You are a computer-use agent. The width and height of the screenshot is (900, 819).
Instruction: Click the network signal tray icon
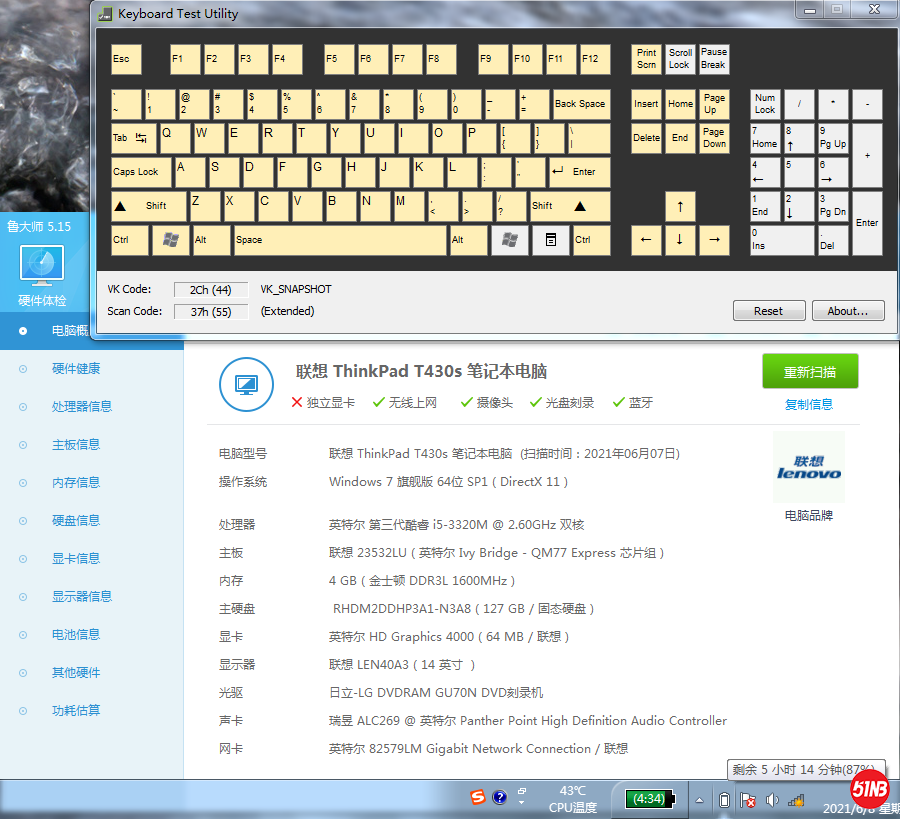point(796,800)
